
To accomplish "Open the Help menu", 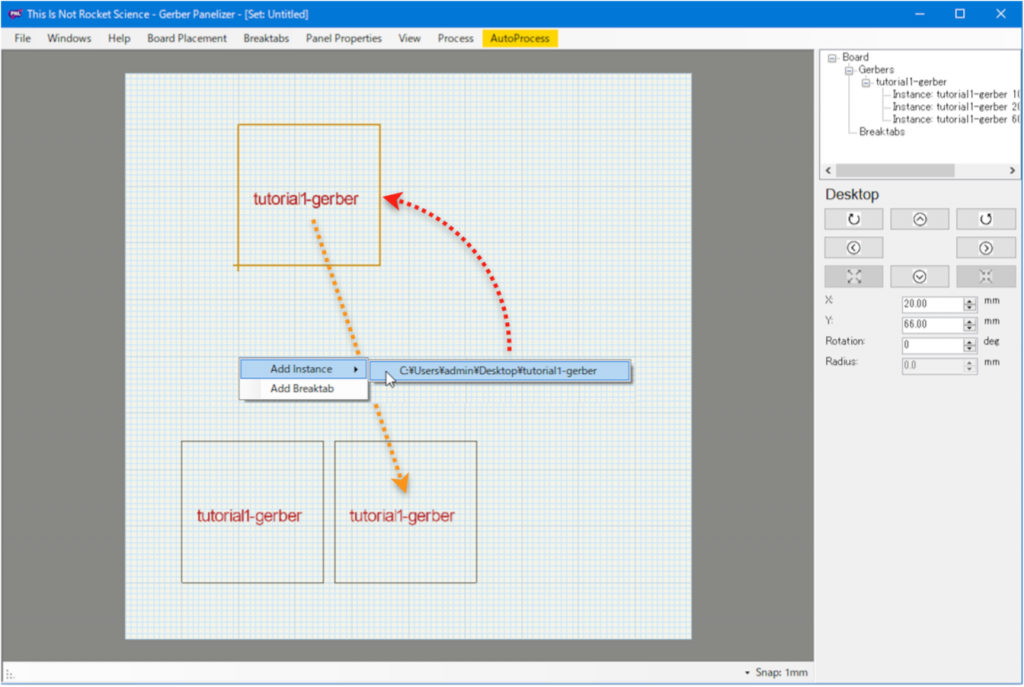I will click(x=119, y=39).
